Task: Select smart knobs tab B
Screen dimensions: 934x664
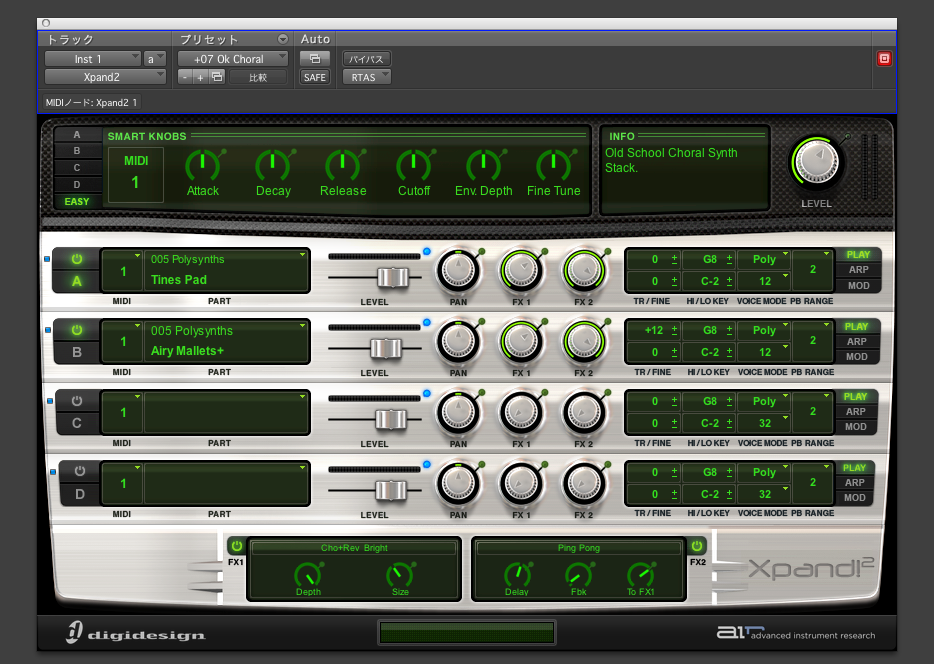Action: click(77, 151)
